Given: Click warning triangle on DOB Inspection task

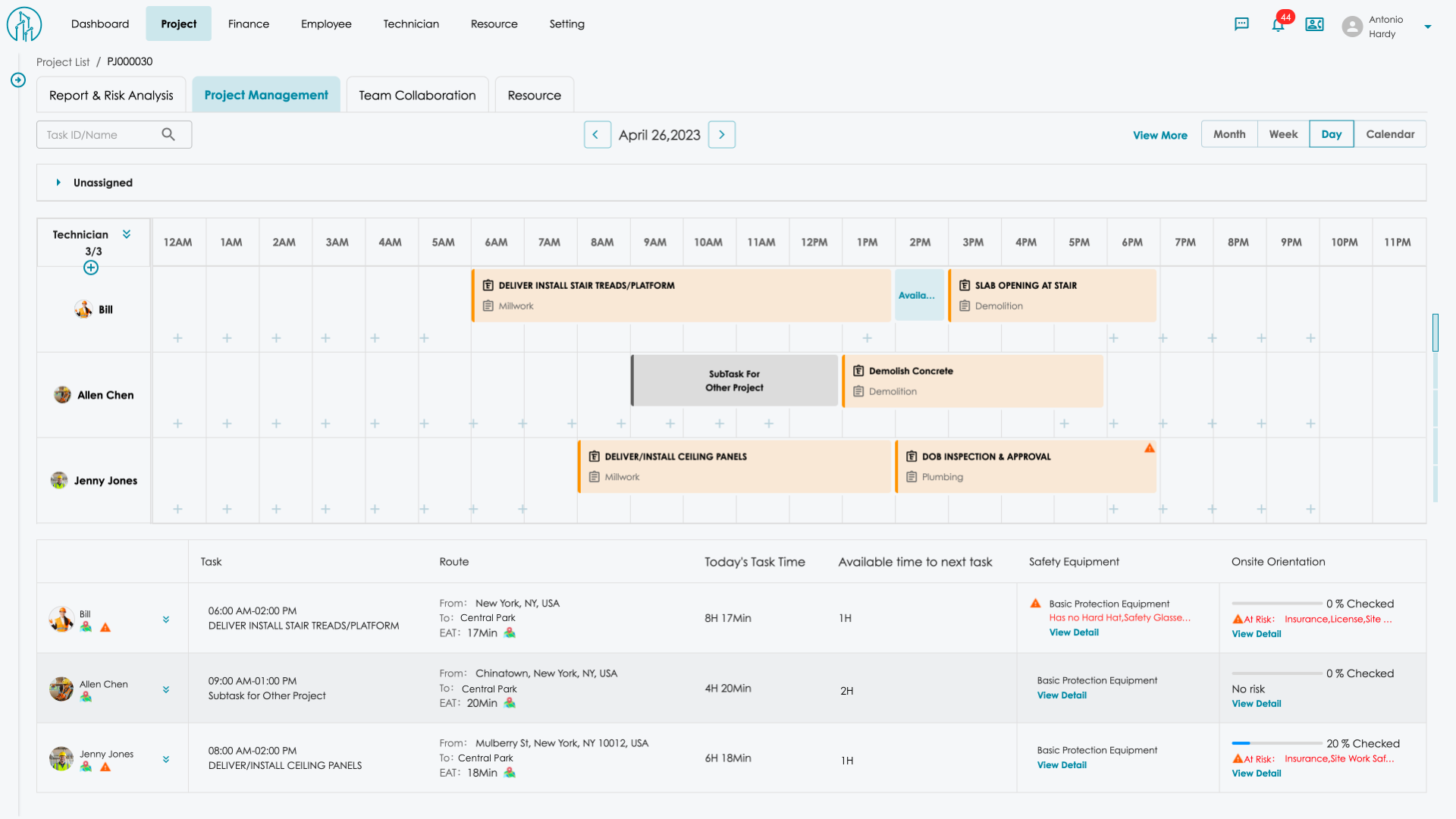Looking at the screenshot, I should (1150, 448).
